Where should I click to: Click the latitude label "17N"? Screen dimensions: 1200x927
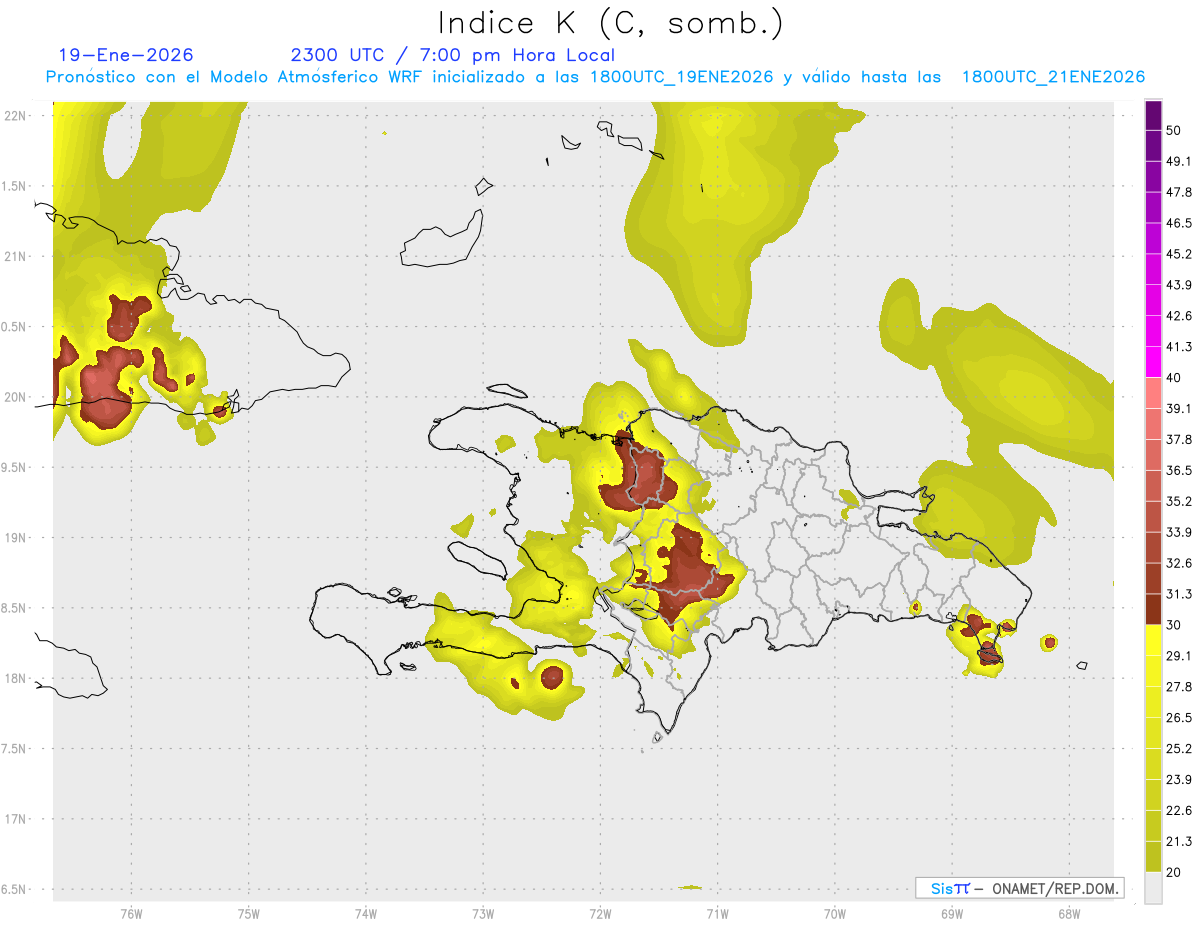[17, 820]
